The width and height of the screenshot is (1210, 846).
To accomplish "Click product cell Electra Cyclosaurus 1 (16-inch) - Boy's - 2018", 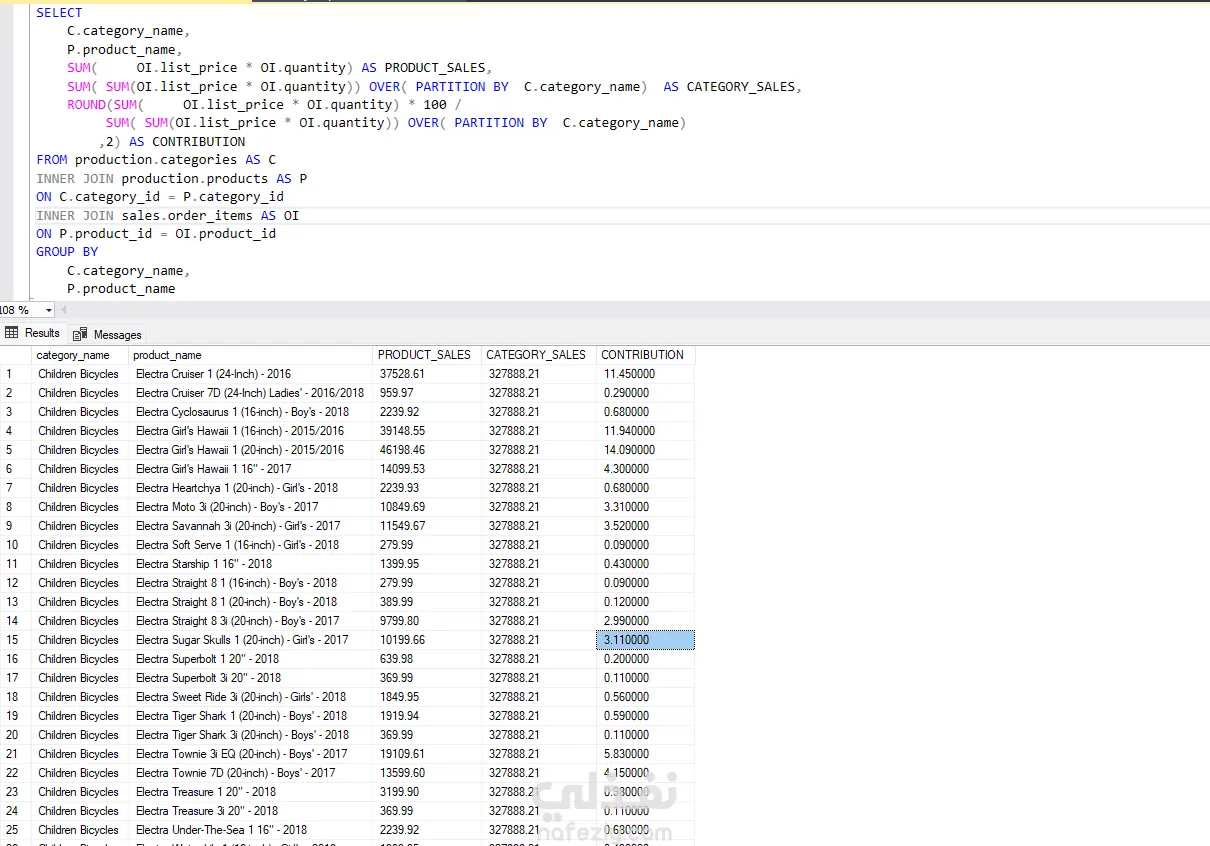I will (x=250, y=412).
